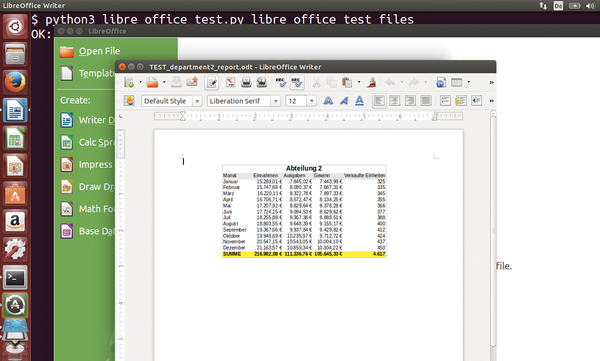Launch Firefox from the dock
600x361 pixels.
tap(15, 82)
